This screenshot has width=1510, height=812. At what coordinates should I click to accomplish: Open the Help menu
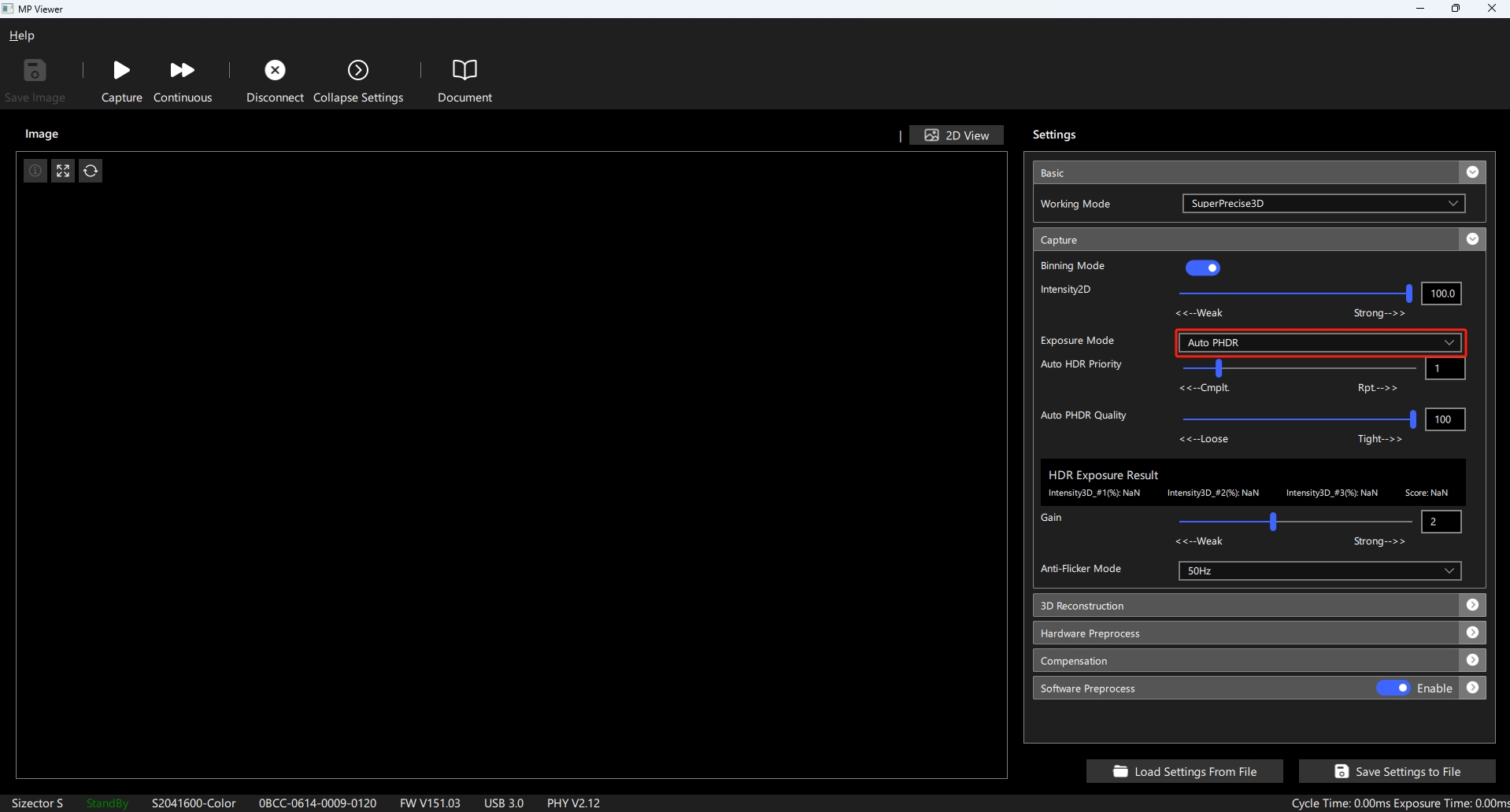pyautogui.click(x=22, y=35)
